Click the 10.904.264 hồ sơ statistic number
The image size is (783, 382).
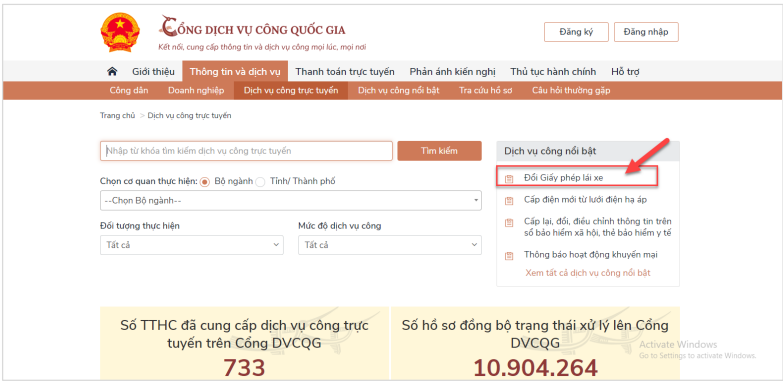click(x=535, y=368)
